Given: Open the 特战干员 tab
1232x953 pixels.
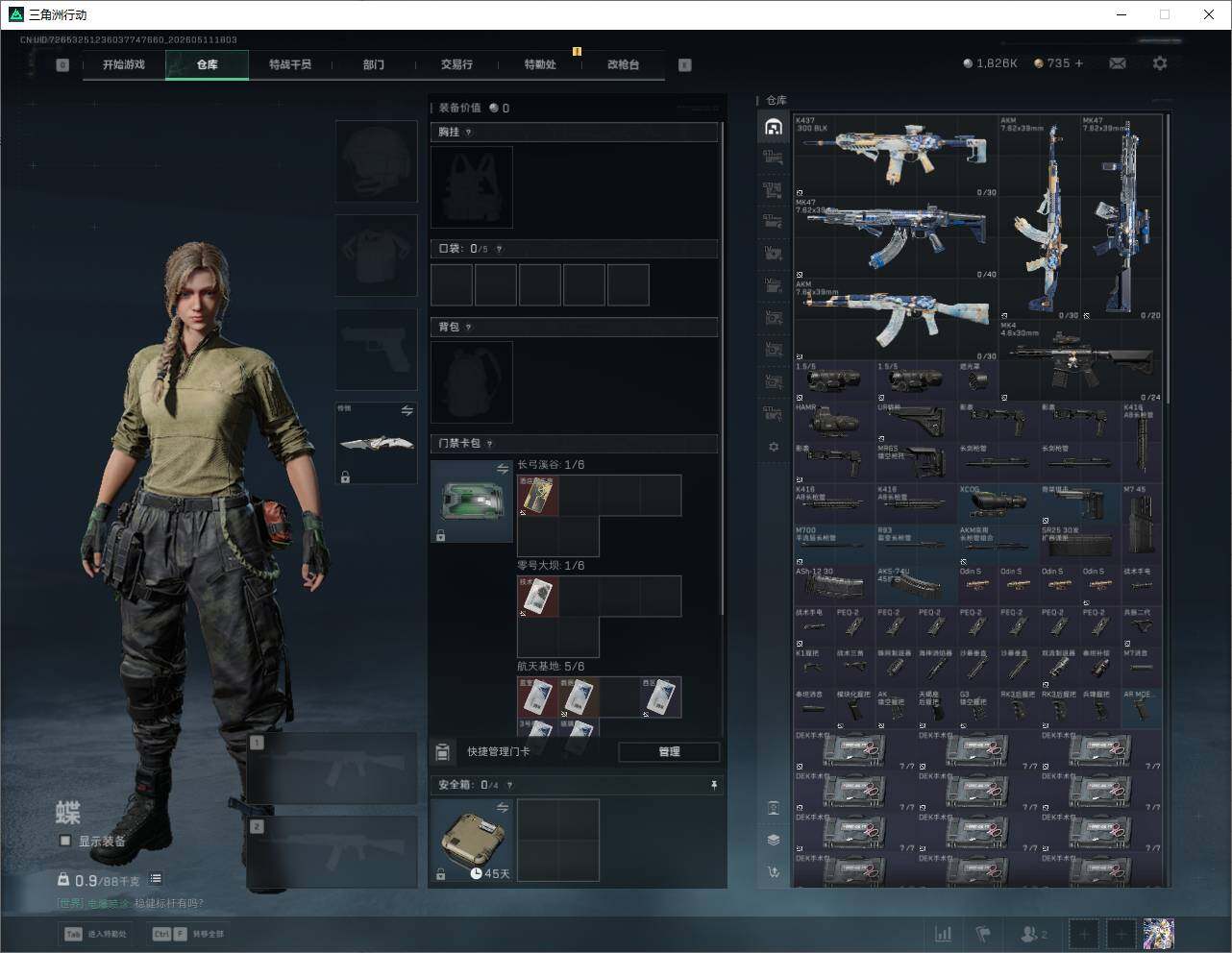Looking at the screenshot, I should pyautogui.click(x=290, y=64).
